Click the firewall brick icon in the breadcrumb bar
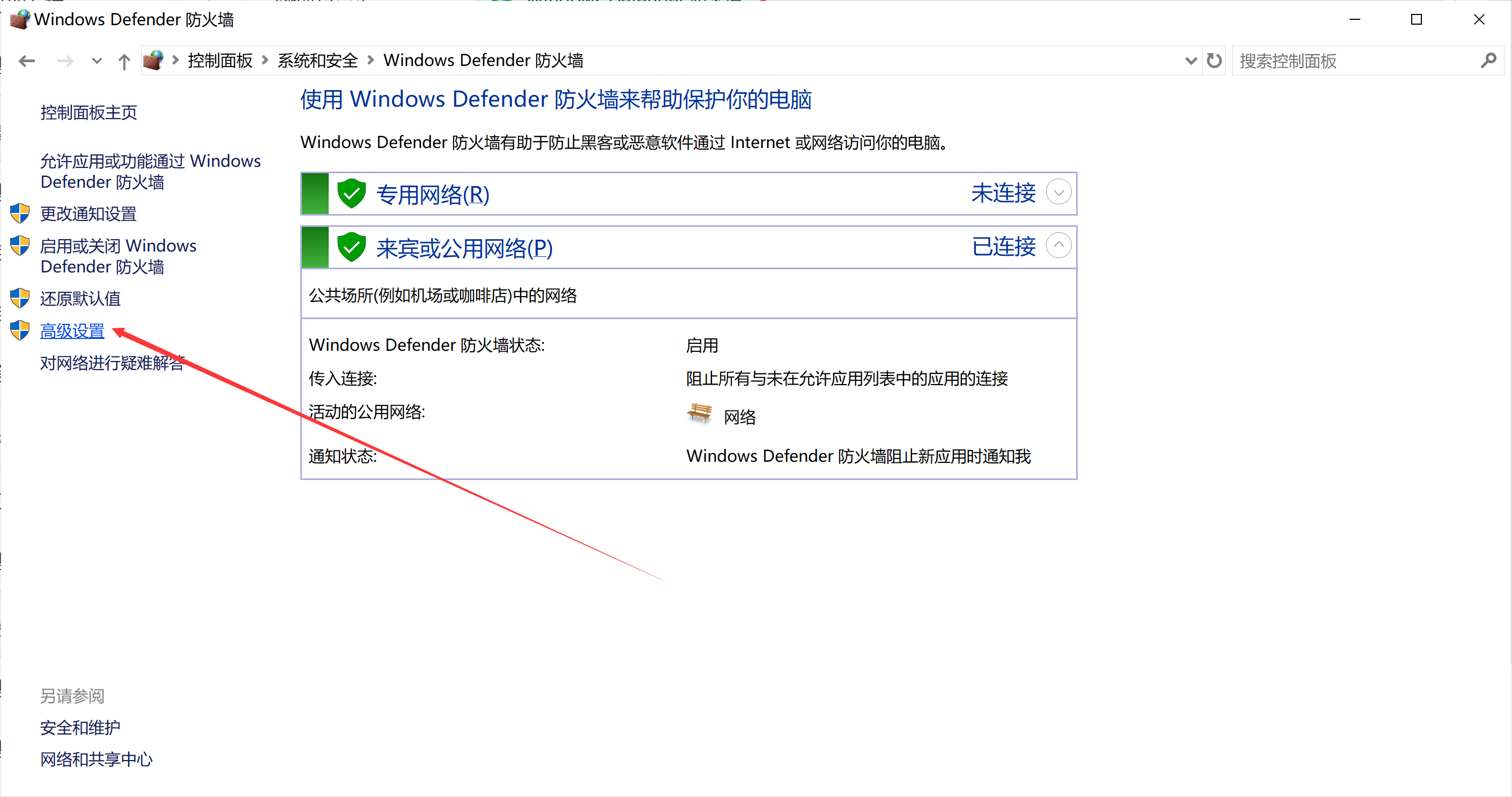Viewport: 1512px width, 797px height. coord(154,60)
